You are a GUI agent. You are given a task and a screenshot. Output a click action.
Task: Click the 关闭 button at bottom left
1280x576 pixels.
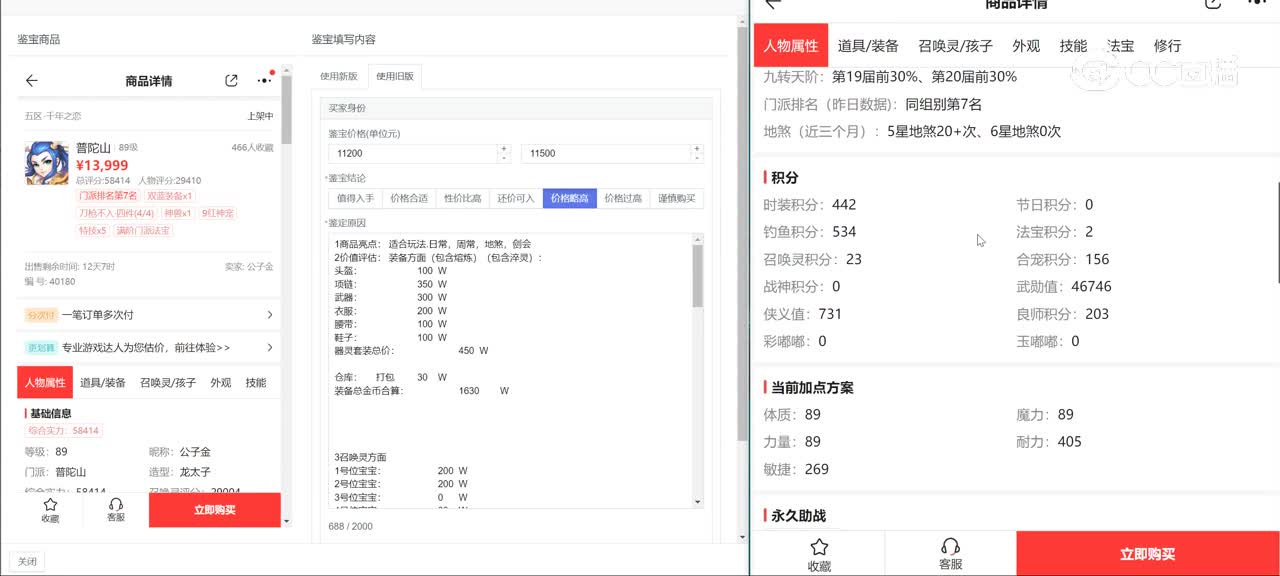(27, 562)
